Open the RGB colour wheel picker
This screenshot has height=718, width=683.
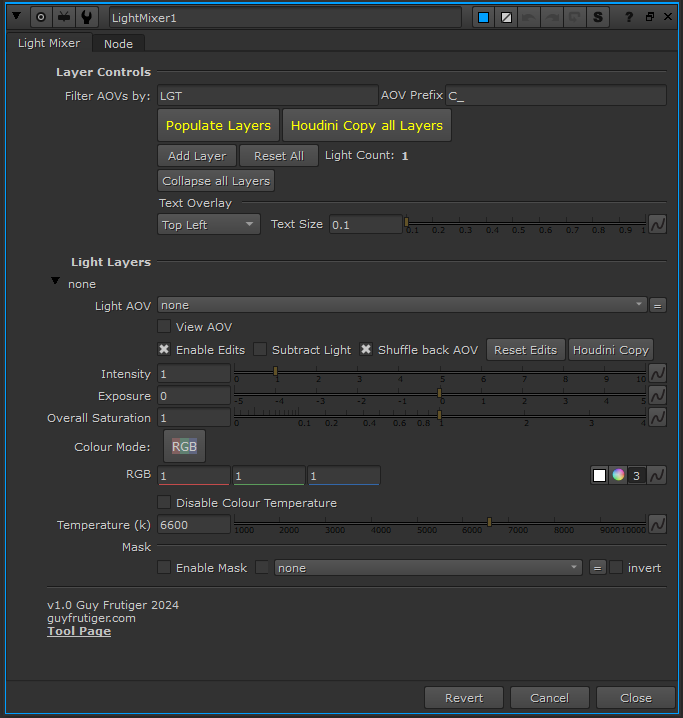[618, 475]
